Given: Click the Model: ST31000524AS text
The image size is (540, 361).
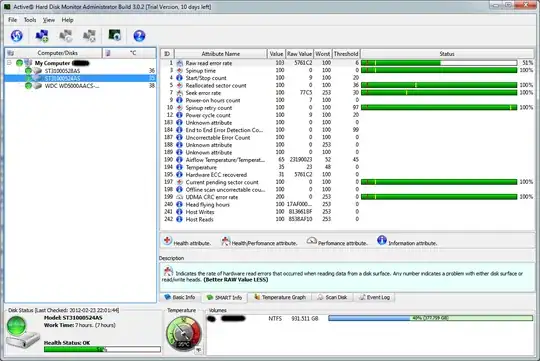Looking at the screenshot, I should click(x=73, y=318).
